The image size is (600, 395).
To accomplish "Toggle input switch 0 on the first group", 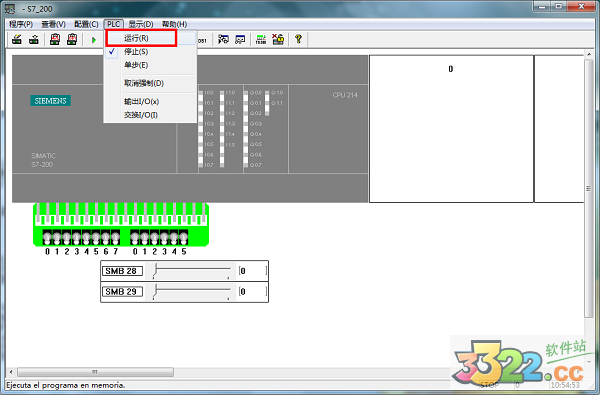I will (47, 238).
